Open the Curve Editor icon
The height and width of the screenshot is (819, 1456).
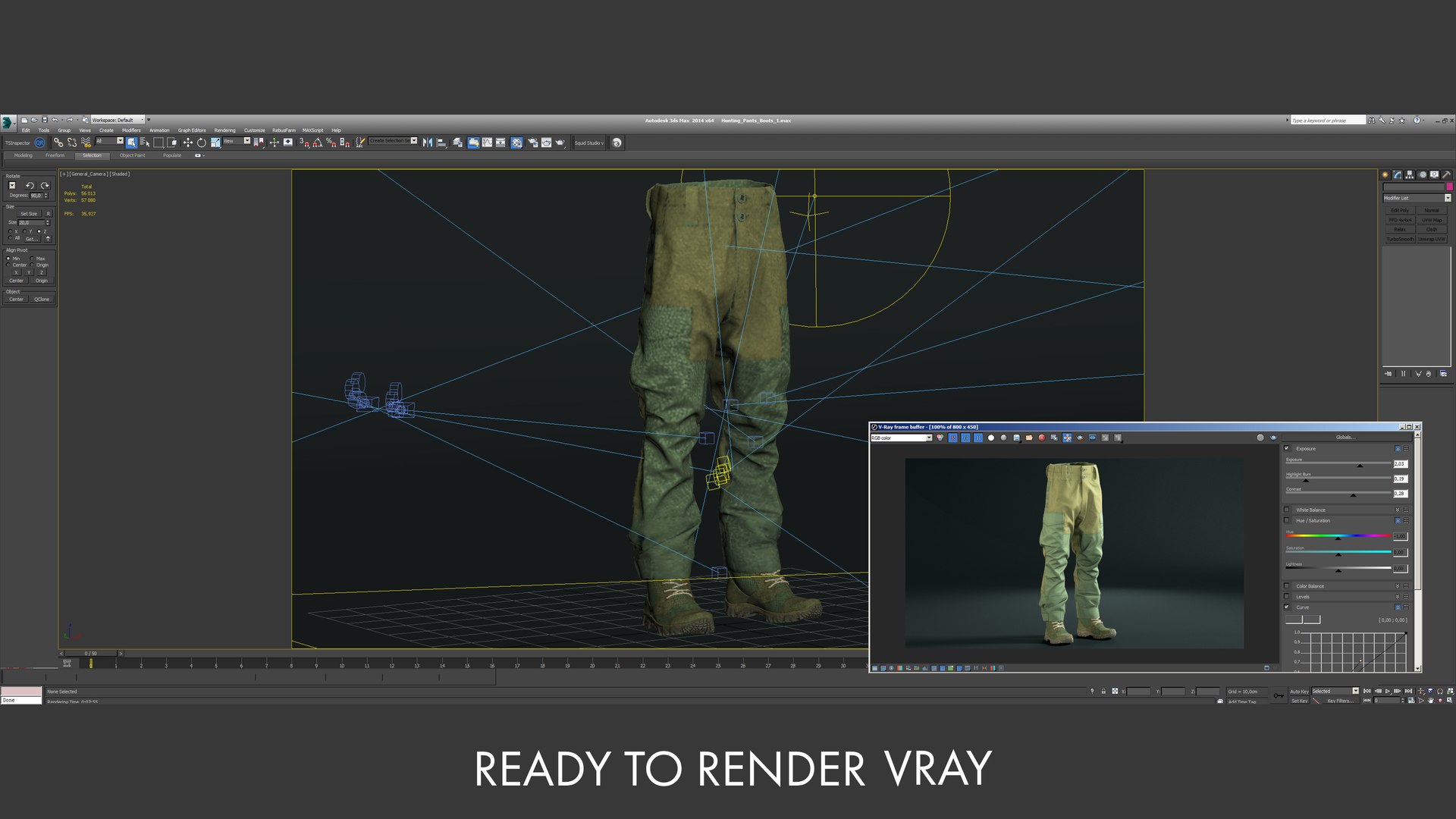pyautogui.click(x=487, y=143)
